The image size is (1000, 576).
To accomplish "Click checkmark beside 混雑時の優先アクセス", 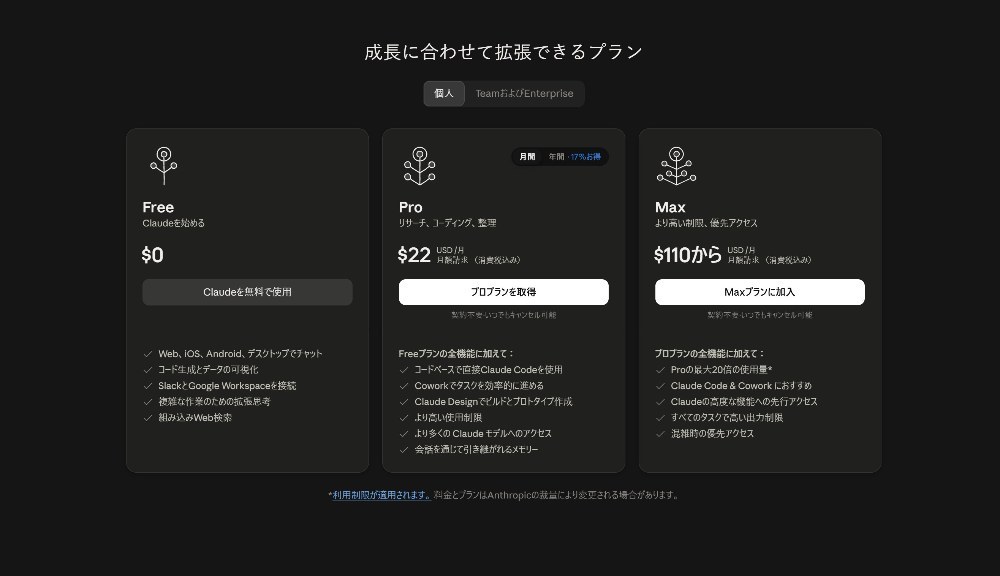I will pos(660,434).
